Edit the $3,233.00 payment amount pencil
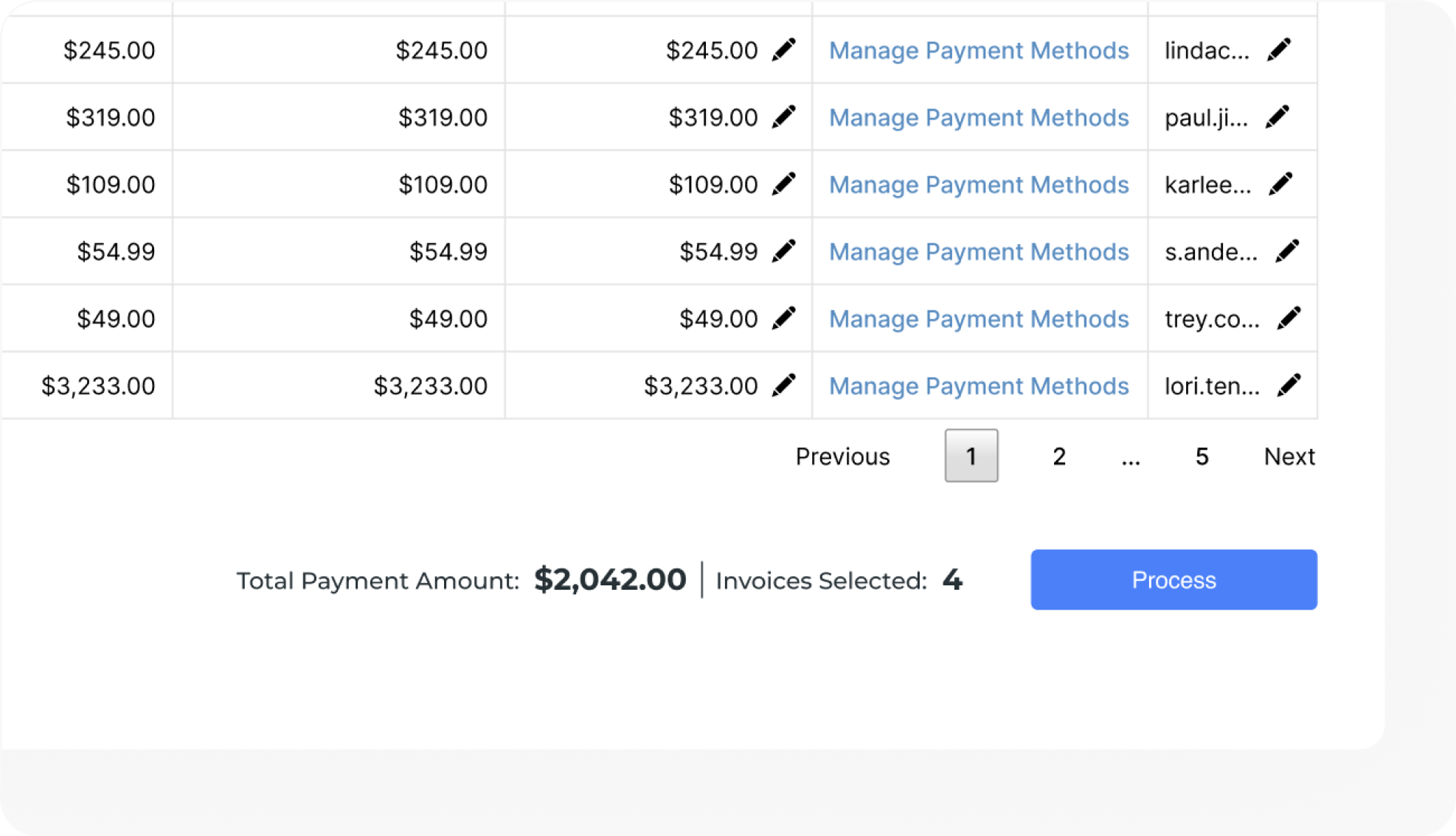The height and width of the screenshot is (836, 1456). pos(783,386)
